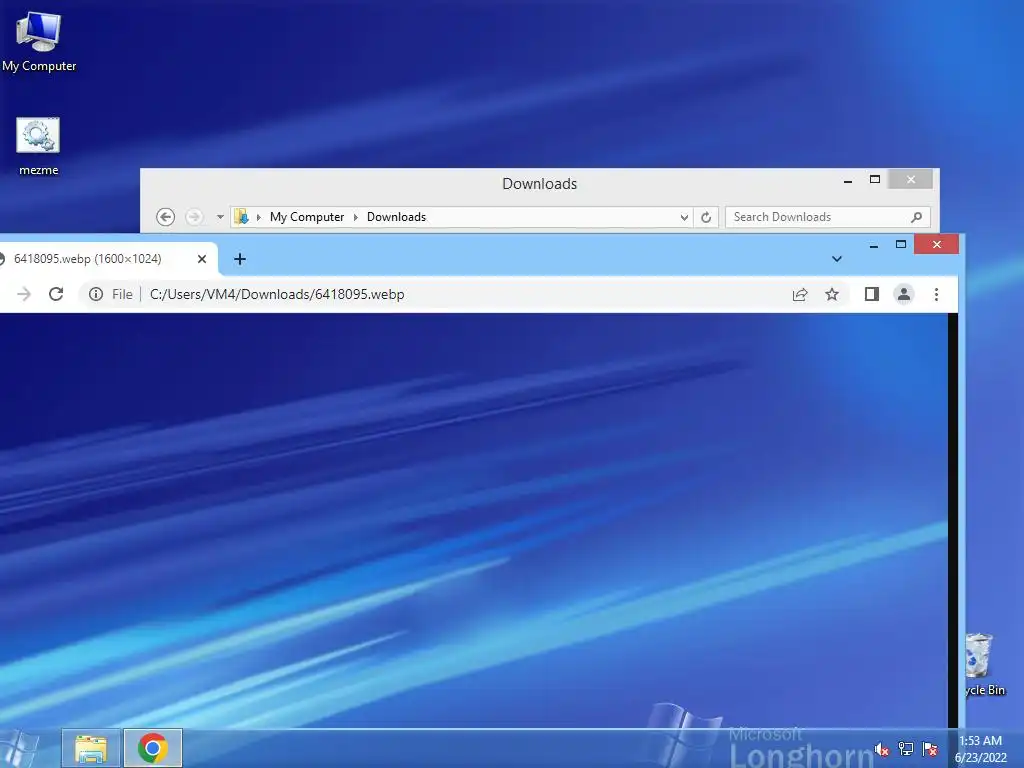
Task: Close the 6418095.webp tab
Action: 202,259
